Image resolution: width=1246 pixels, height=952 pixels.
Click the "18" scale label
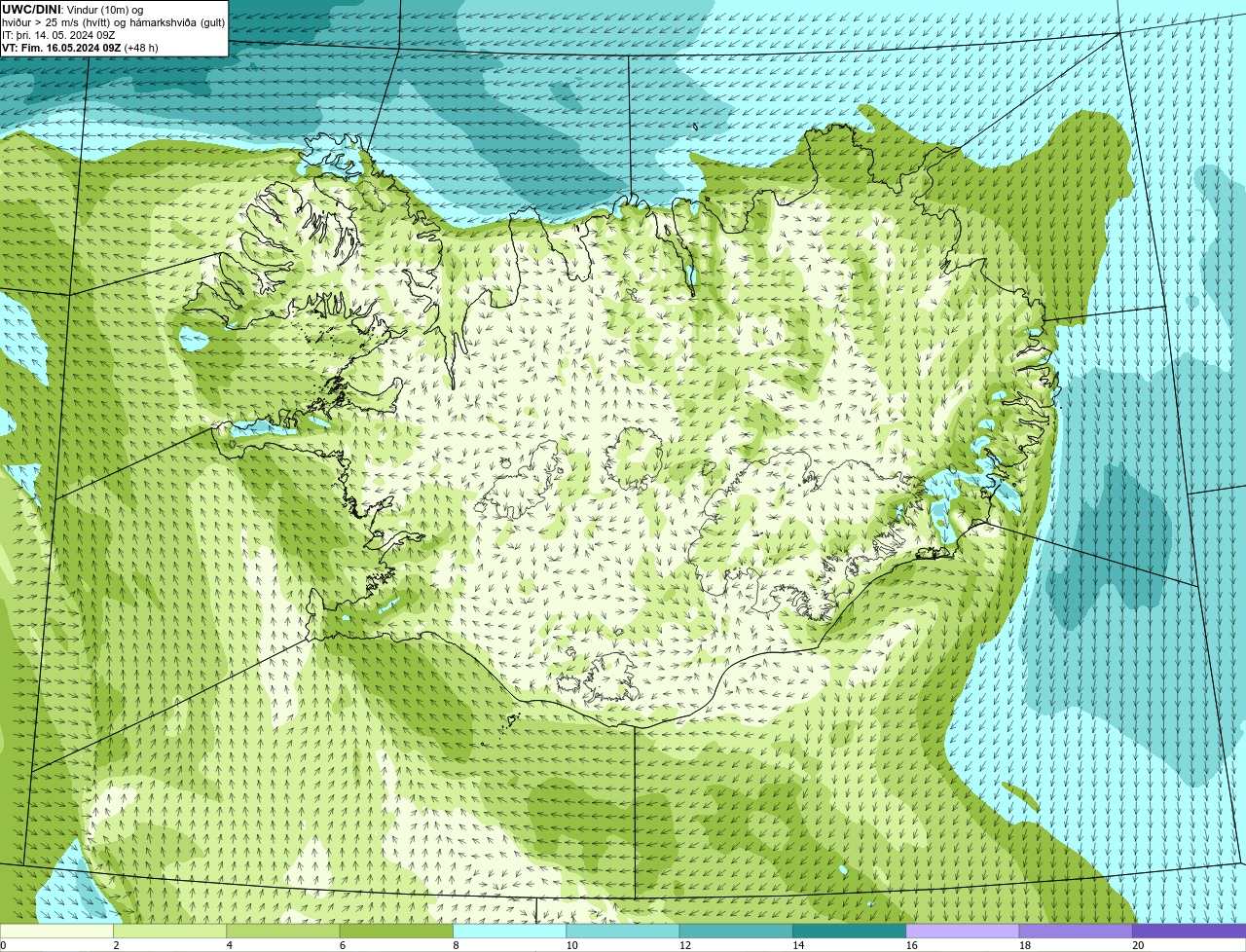(1025, 945)
